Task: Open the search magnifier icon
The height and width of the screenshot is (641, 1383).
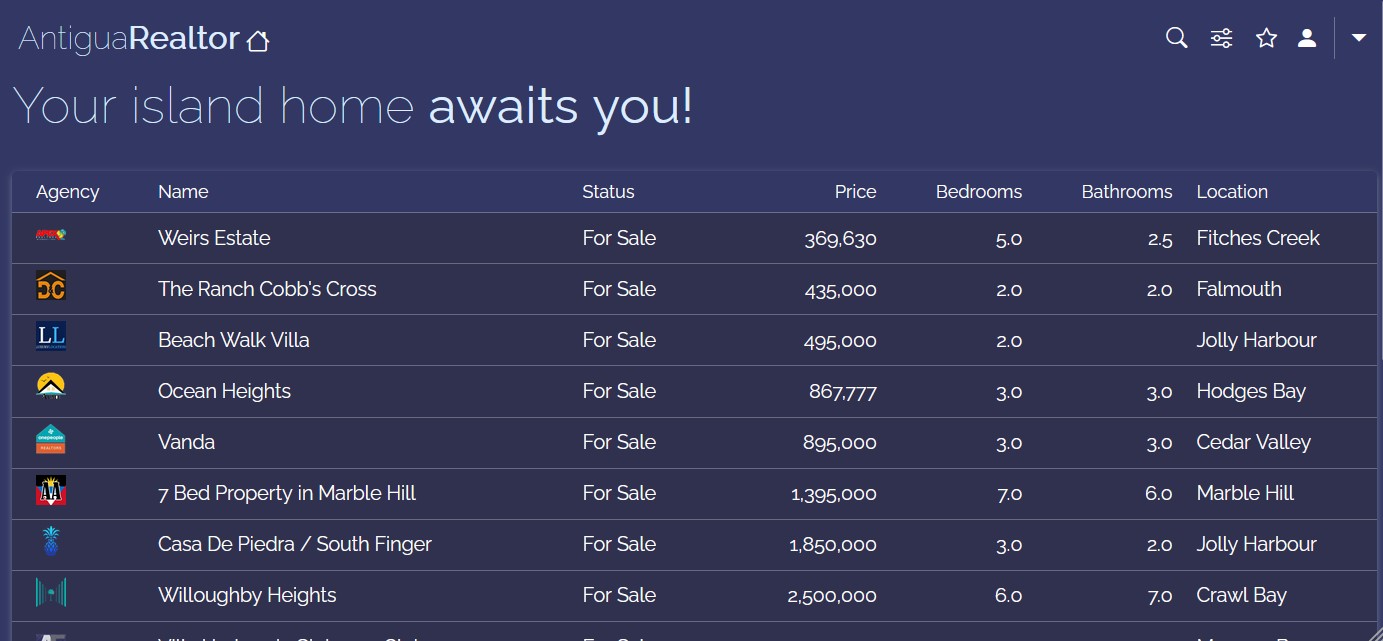Action: tap(1177, 38)
